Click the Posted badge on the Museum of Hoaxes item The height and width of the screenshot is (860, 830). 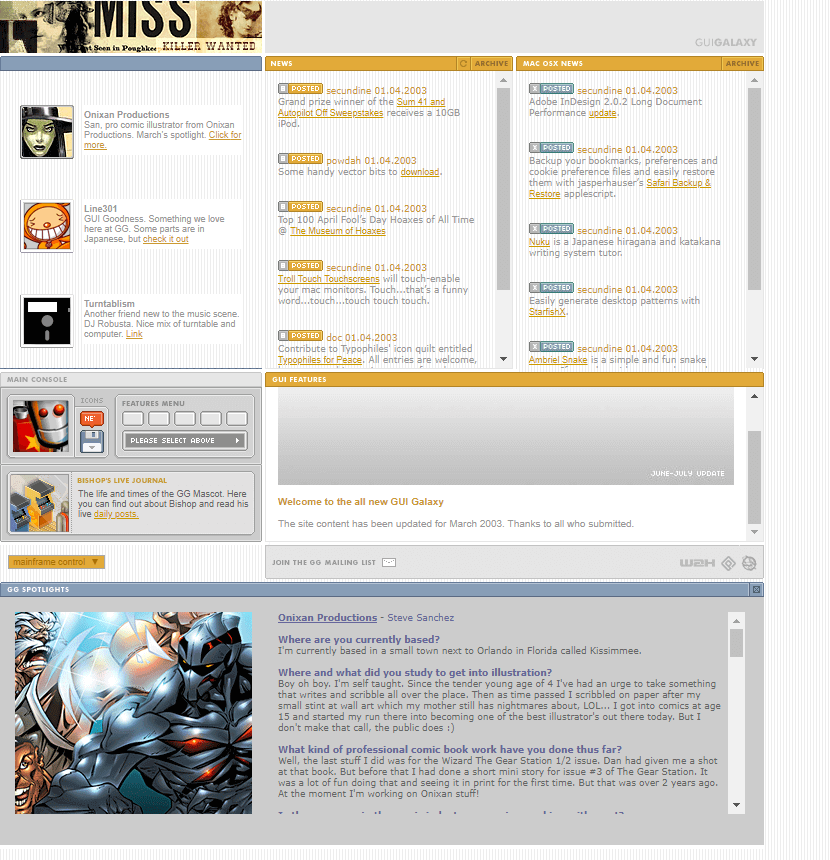(x=300, y=207)
